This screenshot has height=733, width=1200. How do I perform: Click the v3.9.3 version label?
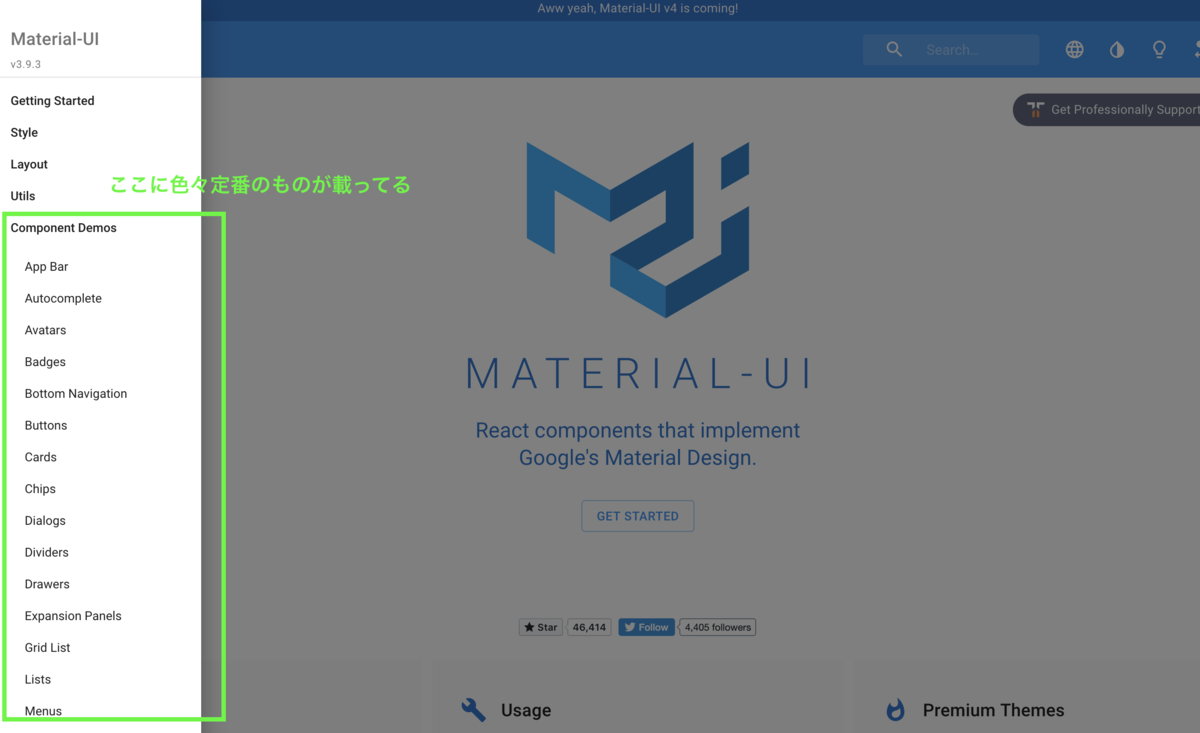[26, 64]
